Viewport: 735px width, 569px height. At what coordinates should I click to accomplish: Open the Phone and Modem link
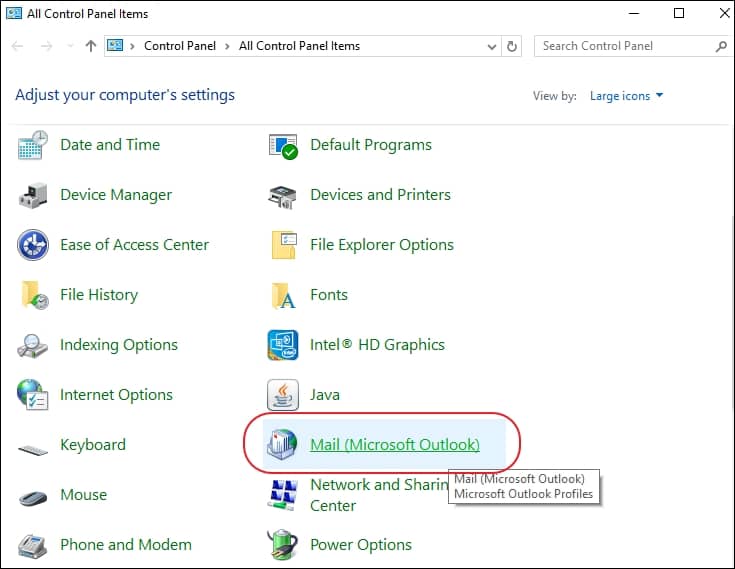click(x=126, y=545)
